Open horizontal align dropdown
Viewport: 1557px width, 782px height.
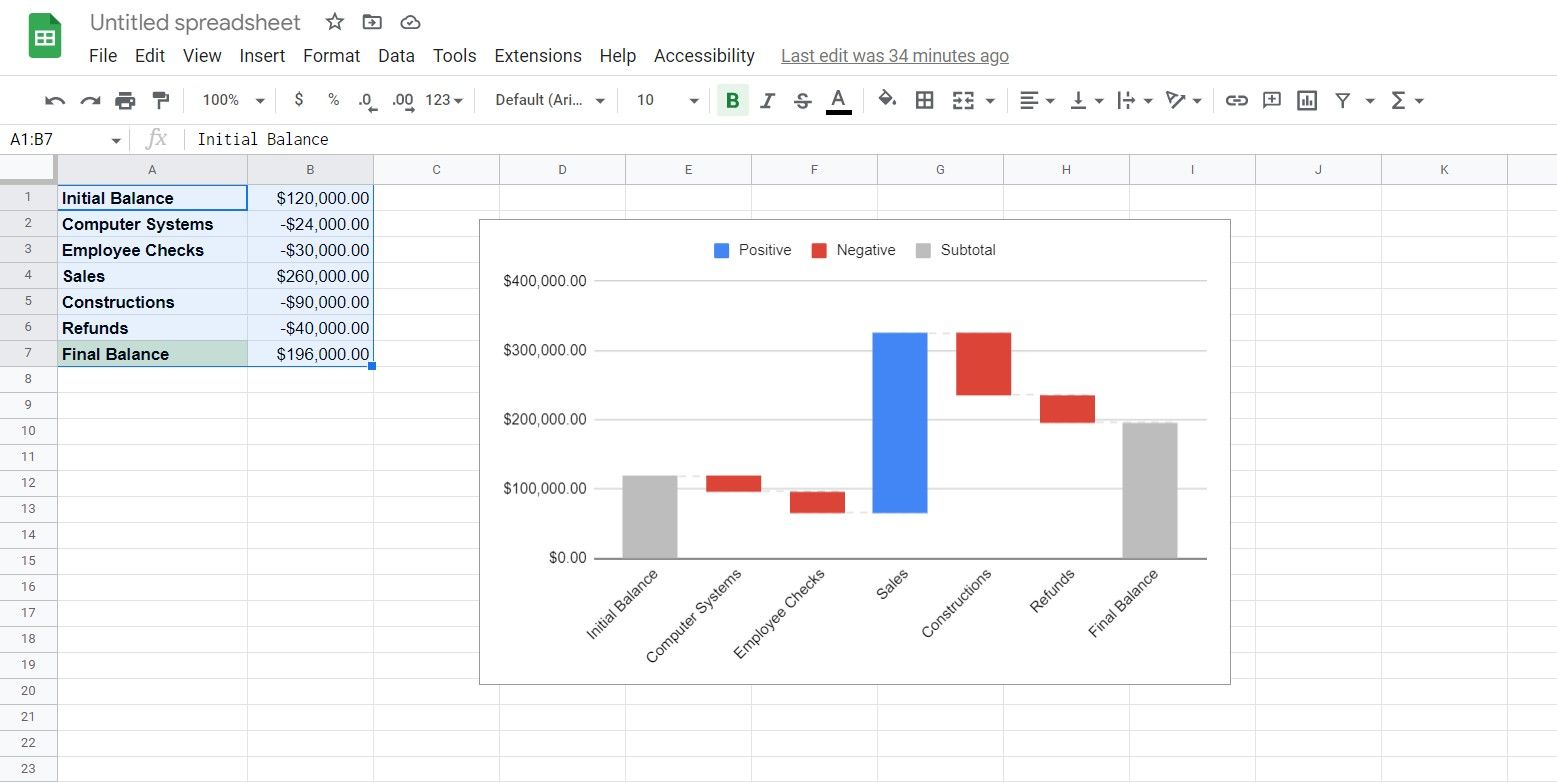point(1037,100)
